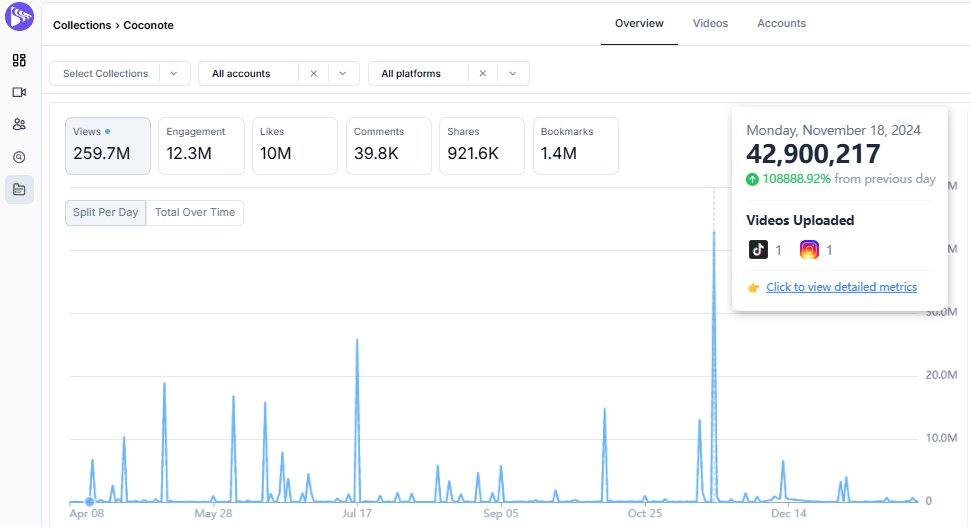Open the dashboard grid icon in sidebar
This screenshot has height=527, width=971.
[x=19, y=60]
